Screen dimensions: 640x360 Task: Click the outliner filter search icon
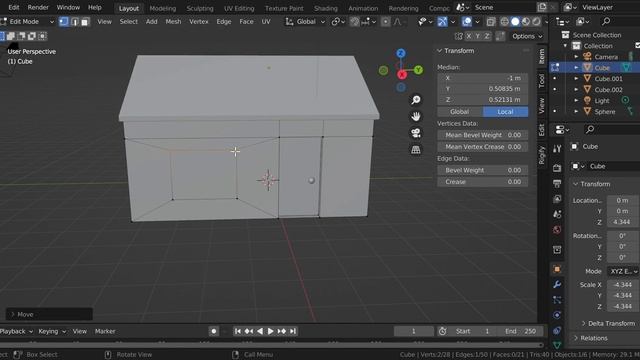(606, 21)
